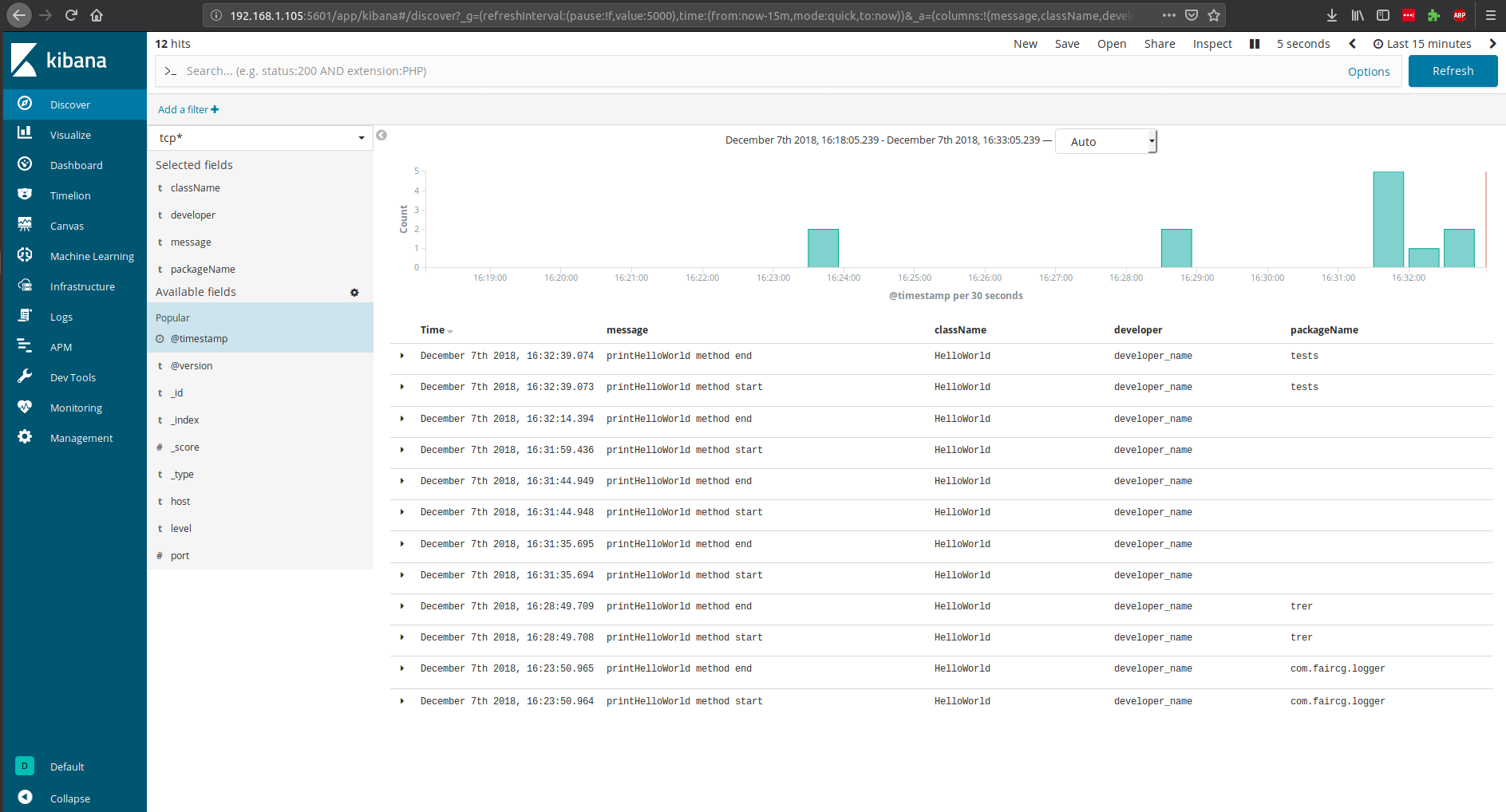The height and width of the screenshot is (812, 1506).
Task: Click the Dashboard icon in sidebar
Action: [x=25, y=164]
